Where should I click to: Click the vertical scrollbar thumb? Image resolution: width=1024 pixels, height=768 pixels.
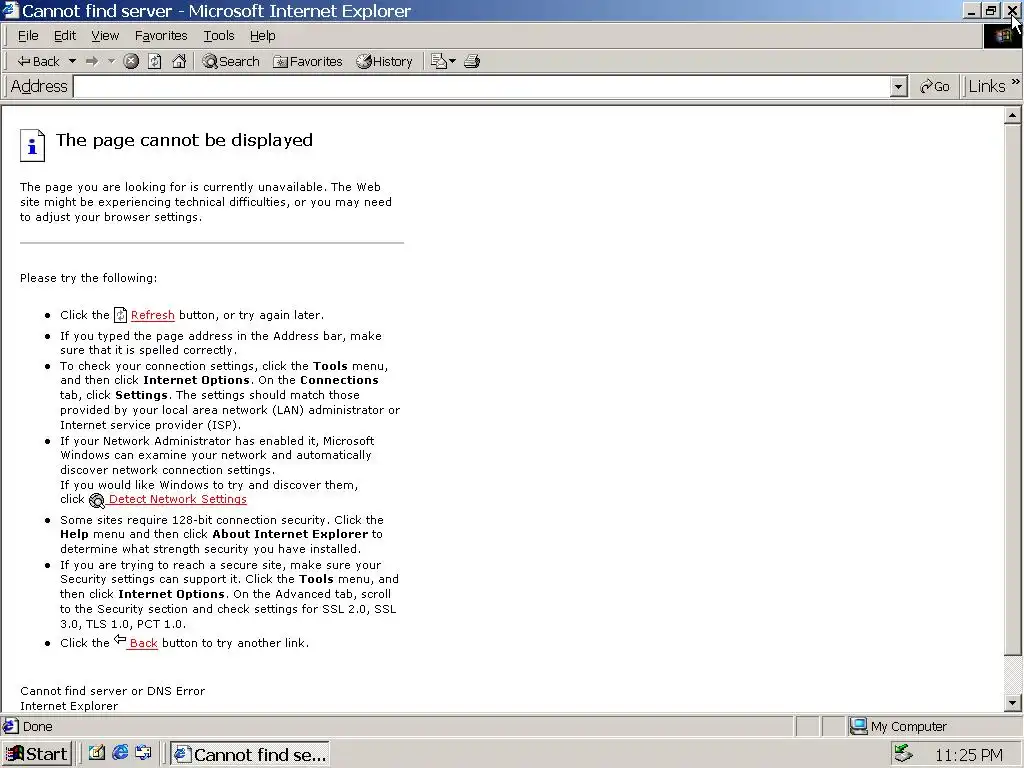pos(1012,389)
